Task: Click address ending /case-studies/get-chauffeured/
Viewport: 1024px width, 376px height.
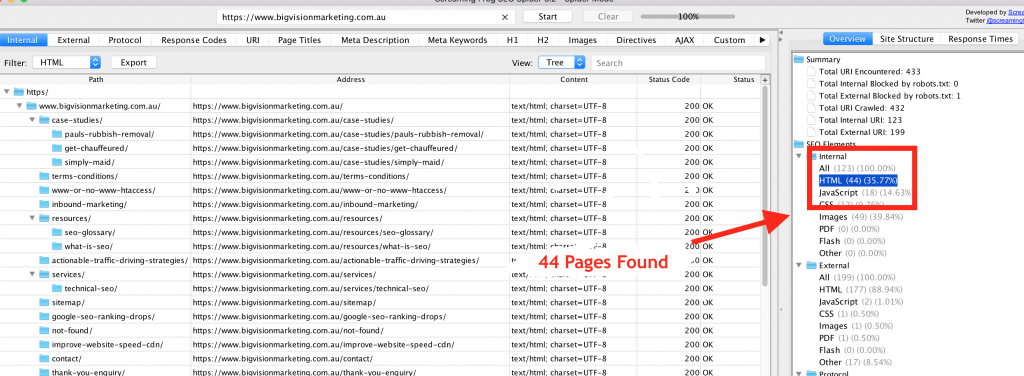Action: point(325,148)
